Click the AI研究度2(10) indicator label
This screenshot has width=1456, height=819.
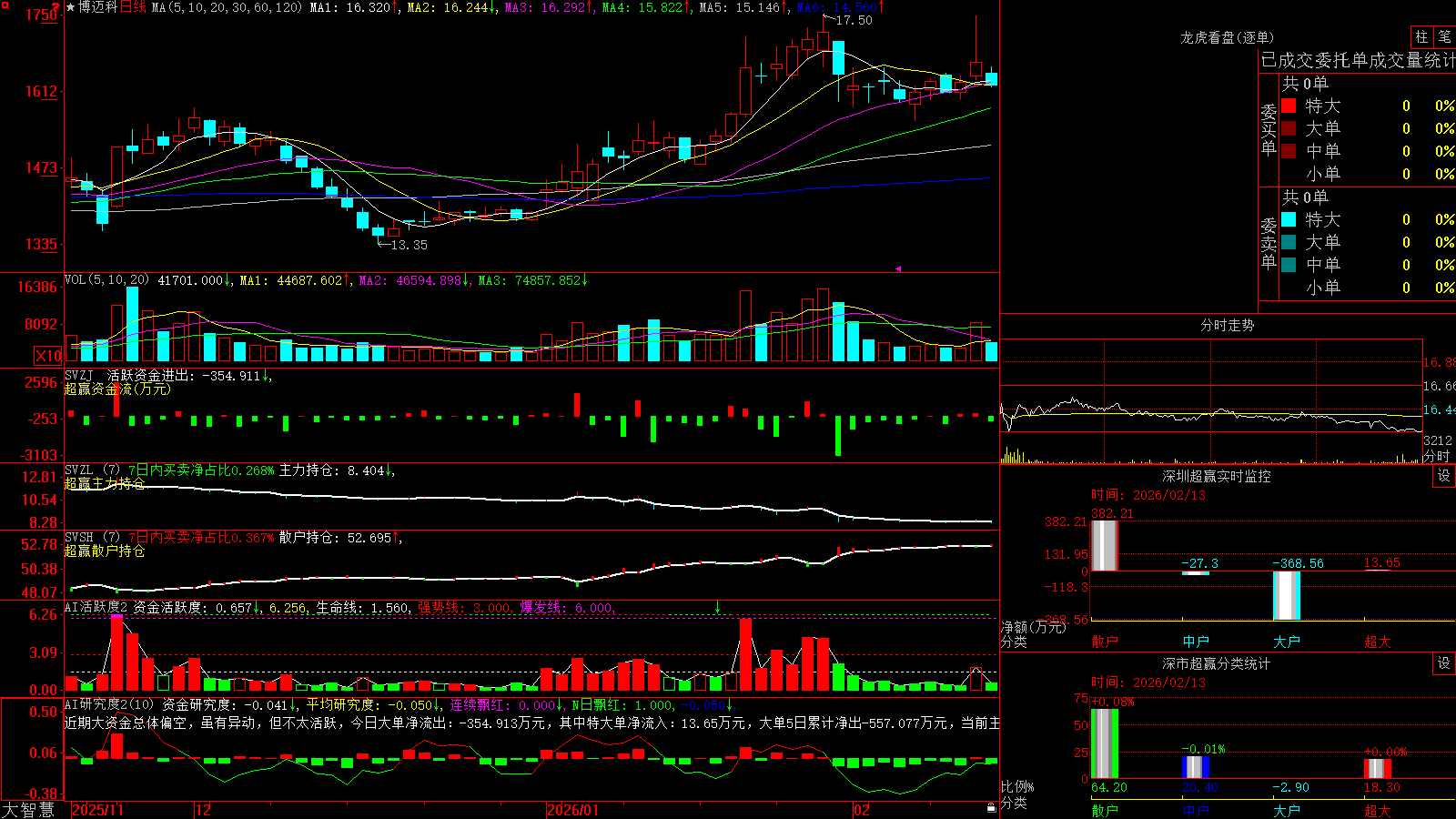point(109,704)
